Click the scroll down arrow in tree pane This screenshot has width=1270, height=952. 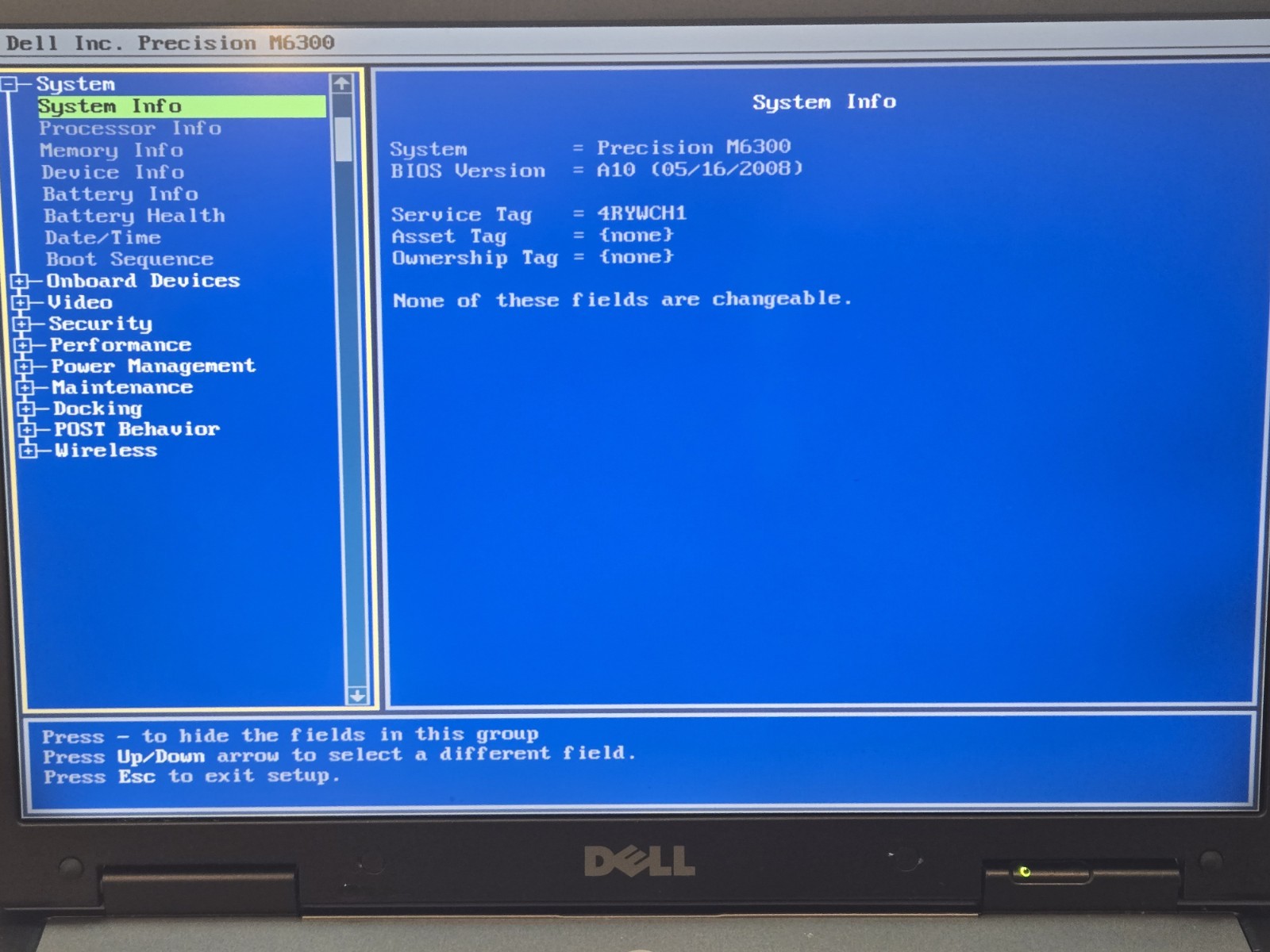357,696
